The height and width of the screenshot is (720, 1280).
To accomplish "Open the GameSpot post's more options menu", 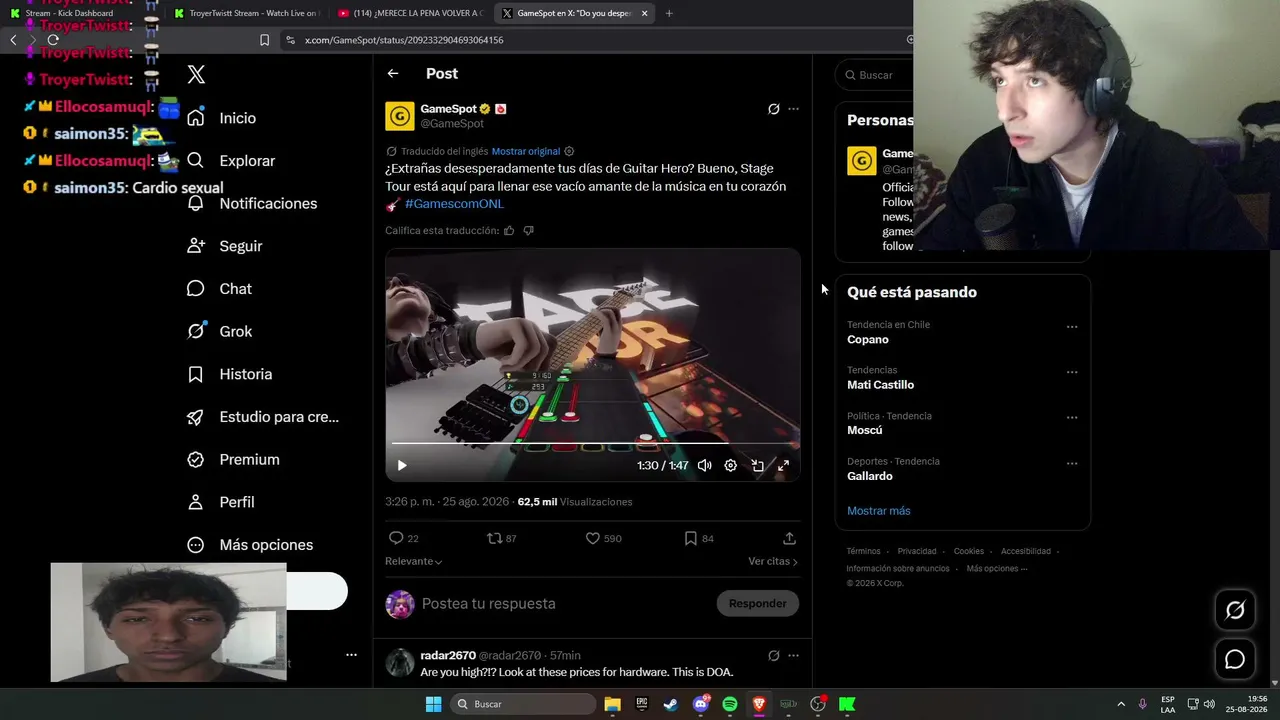I will click(x=793, y=109).
